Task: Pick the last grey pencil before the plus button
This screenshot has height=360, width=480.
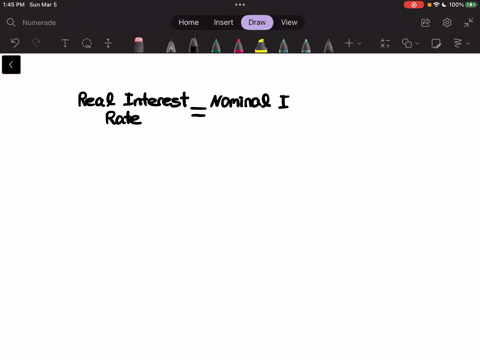Action: point(328,45)
